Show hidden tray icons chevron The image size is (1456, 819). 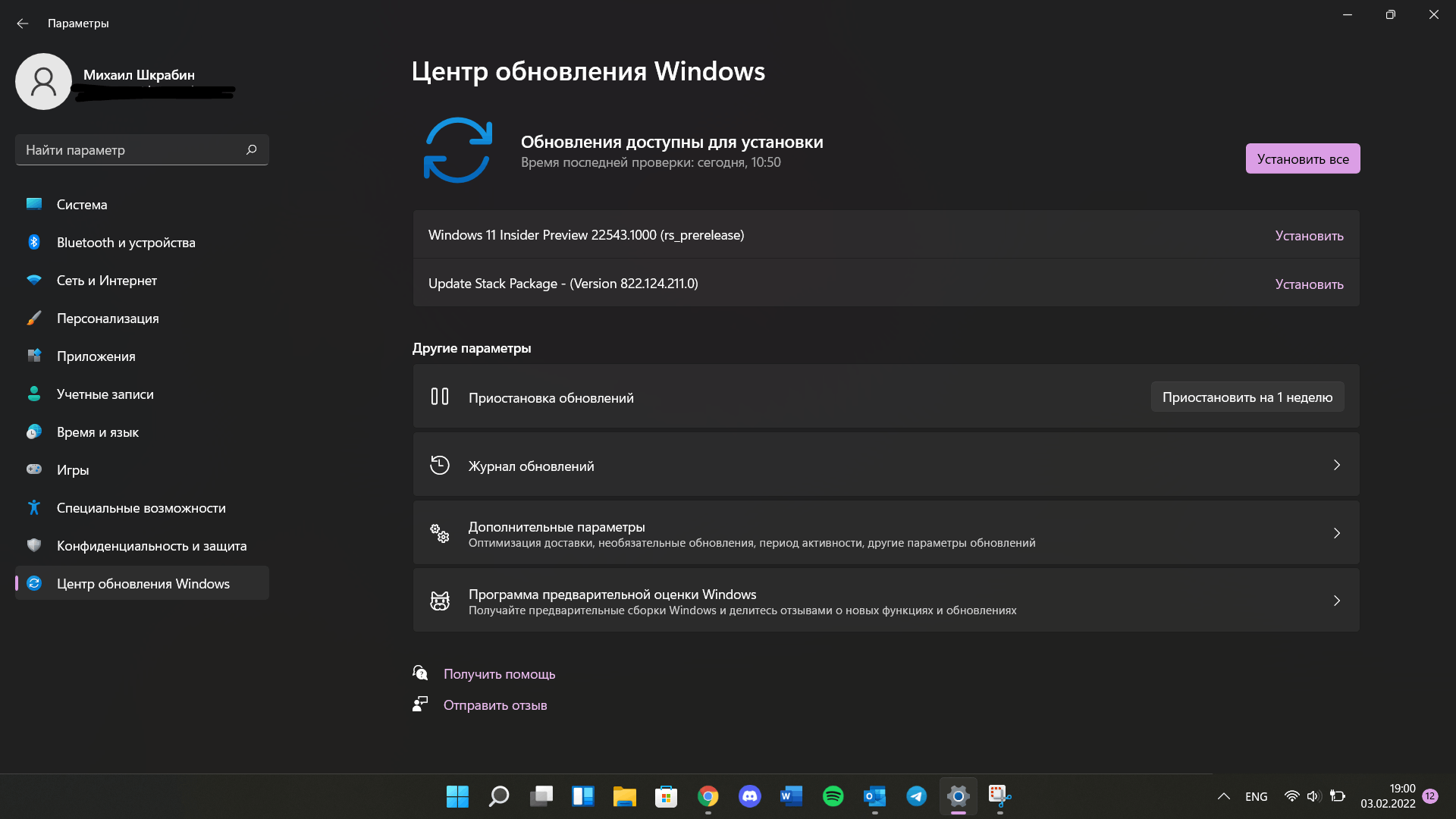point(1223,796)
